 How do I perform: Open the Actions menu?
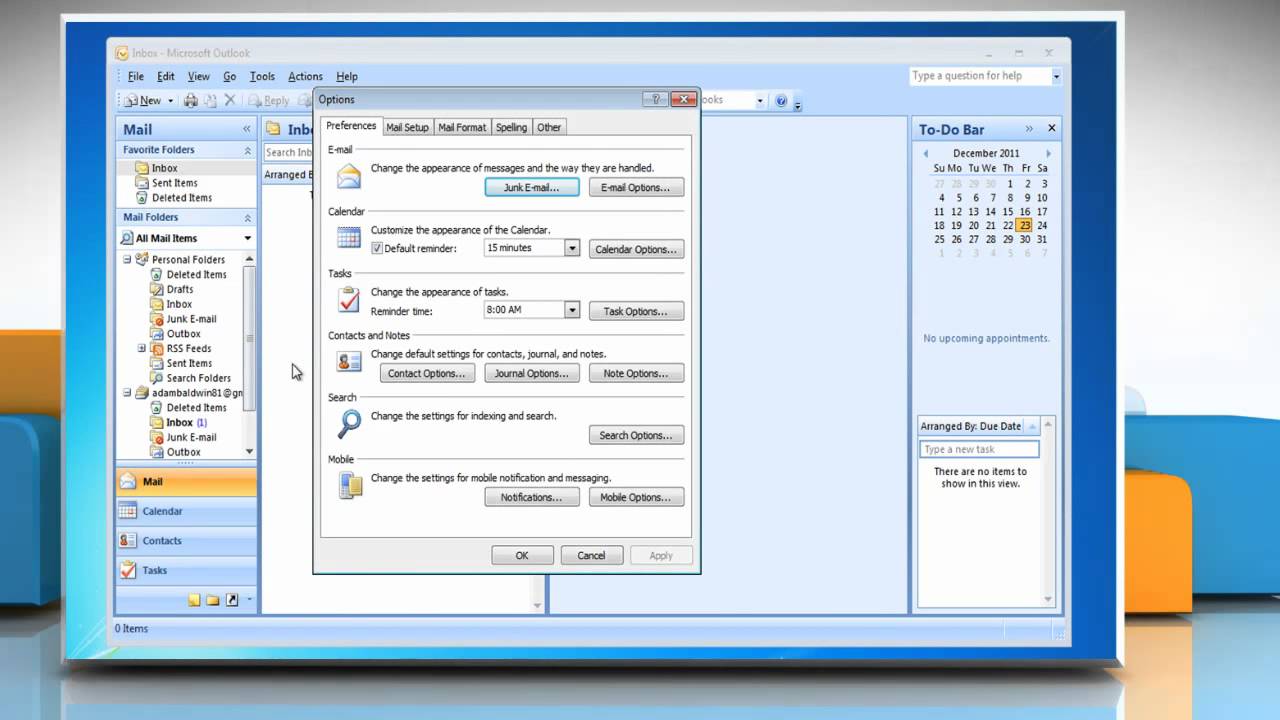pos(305,76)
